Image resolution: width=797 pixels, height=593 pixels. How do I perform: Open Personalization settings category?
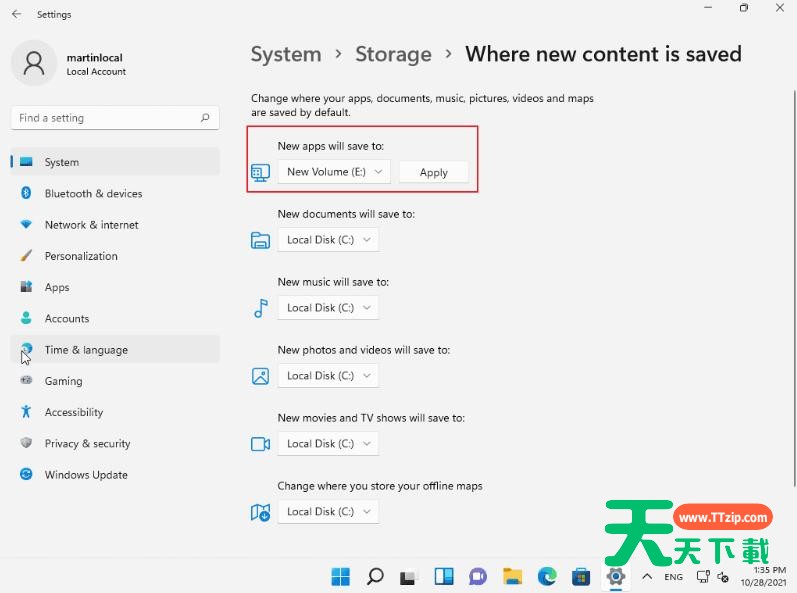(81, 256)
